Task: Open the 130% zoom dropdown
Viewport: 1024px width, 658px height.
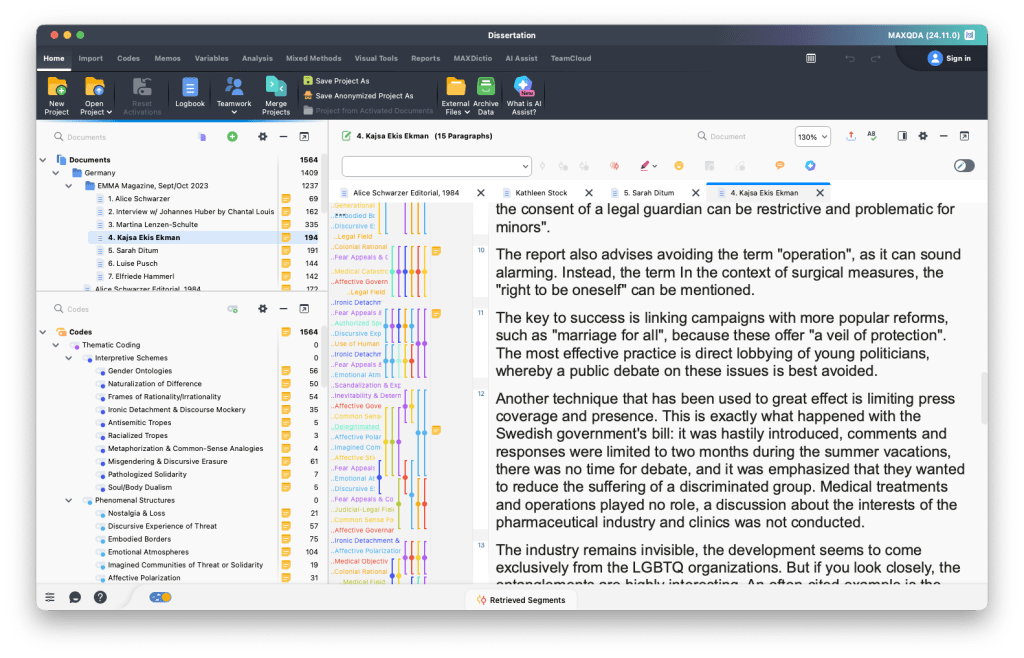Action: [x=812, y=136]
